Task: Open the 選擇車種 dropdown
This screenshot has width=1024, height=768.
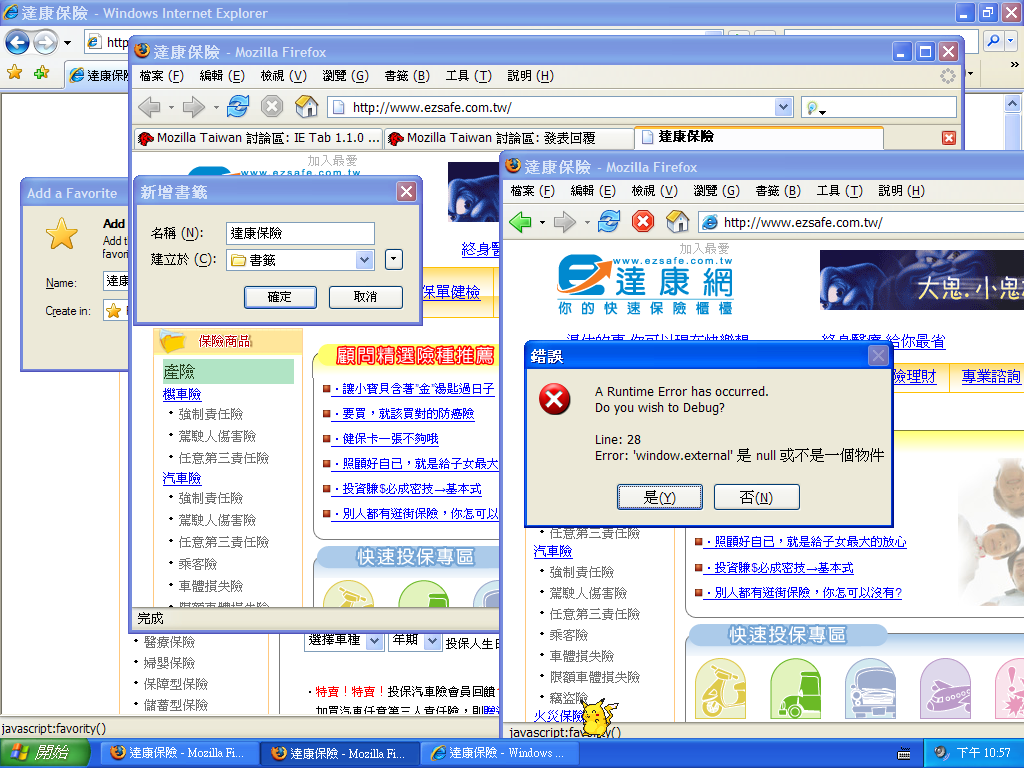Action: pos(374,641)
